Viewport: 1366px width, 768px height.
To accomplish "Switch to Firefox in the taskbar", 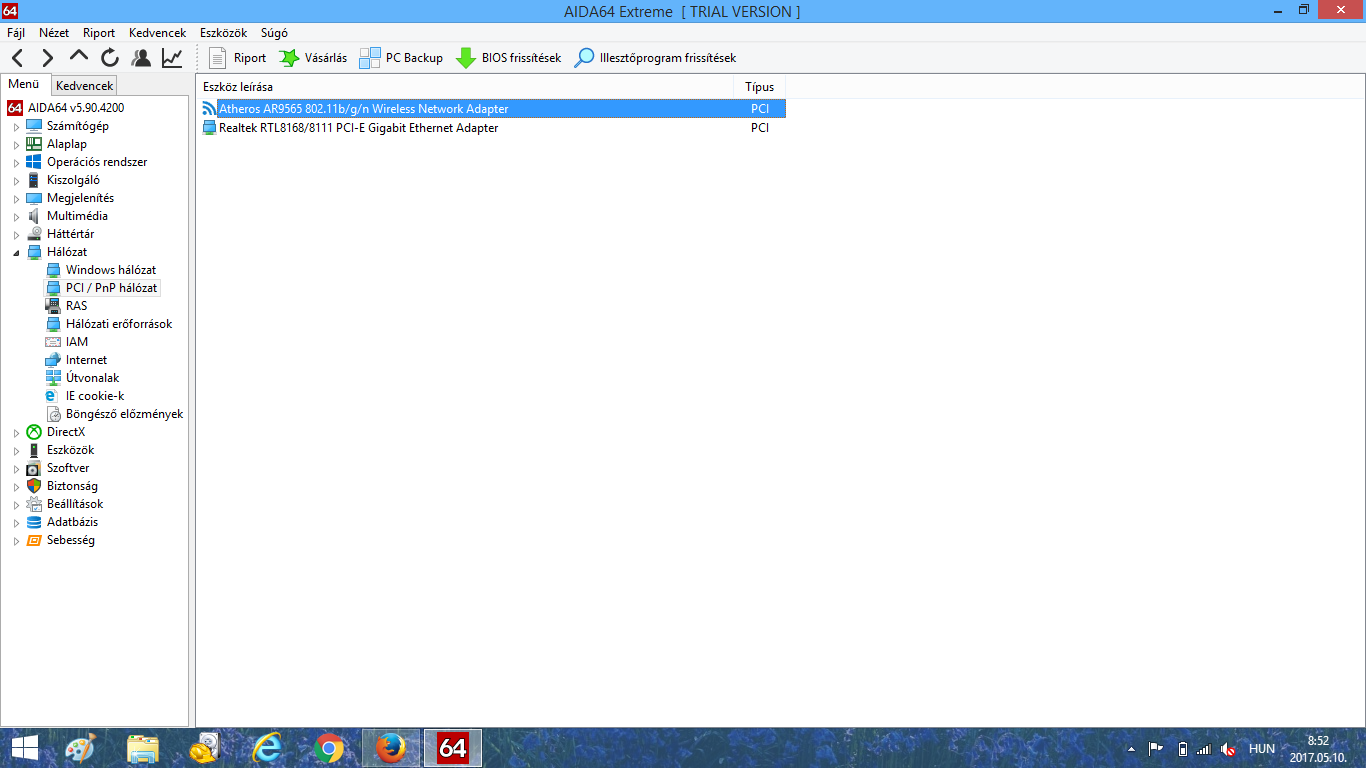I will click(391, 748).
